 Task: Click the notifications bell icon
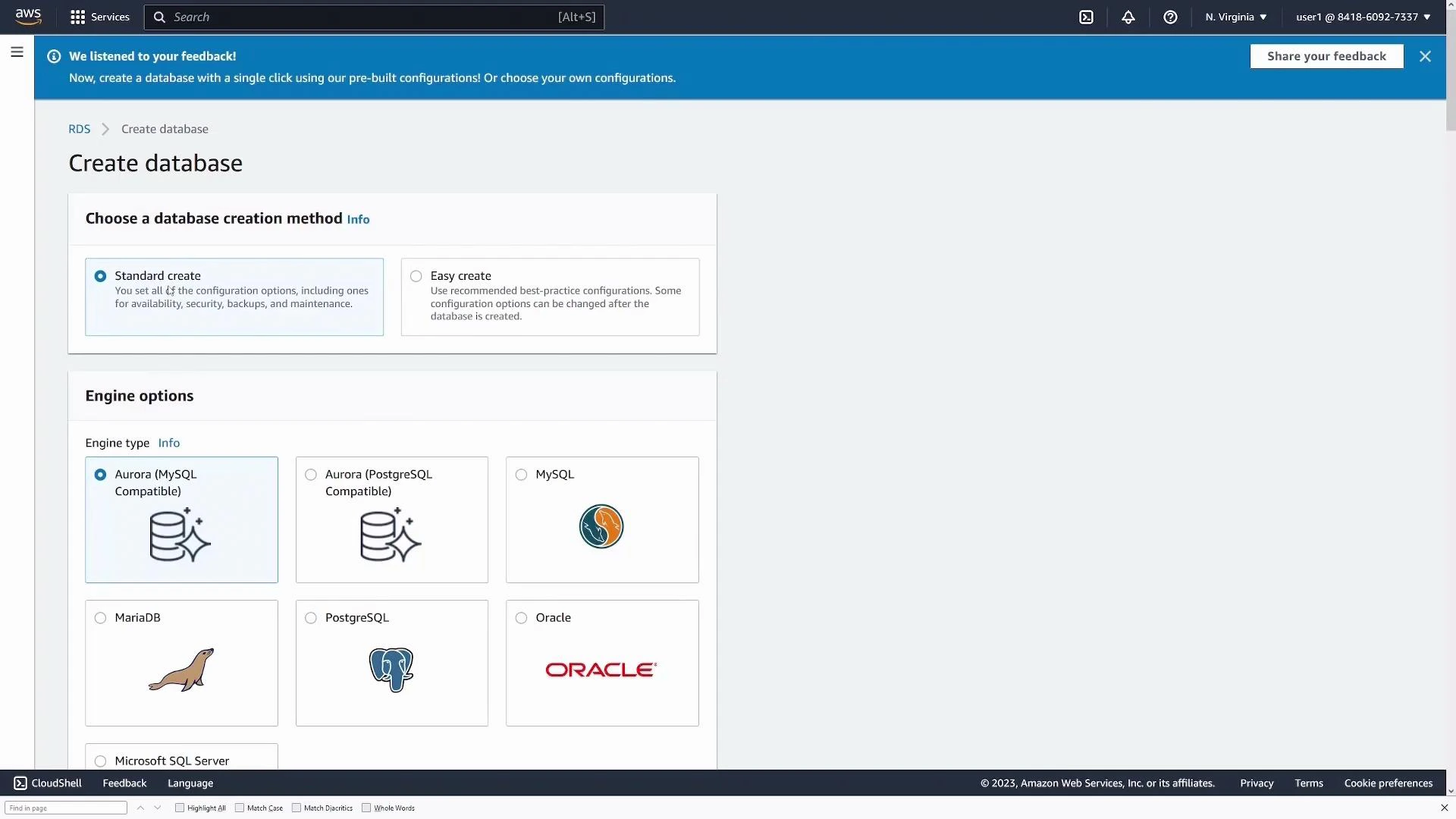pyautogui.click(x=1128, y=17)
